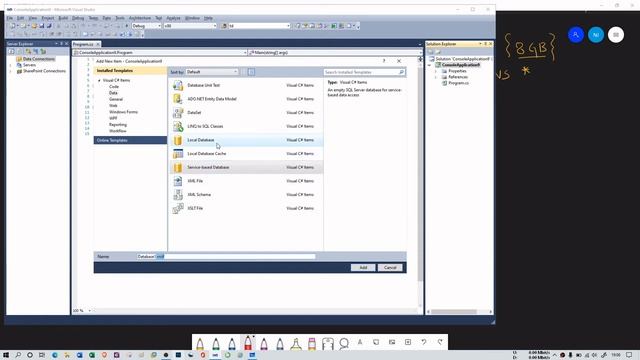Click the redo arrow in whiteboard toolbar
The image size is (640, 360).
[x=440, y=342]
